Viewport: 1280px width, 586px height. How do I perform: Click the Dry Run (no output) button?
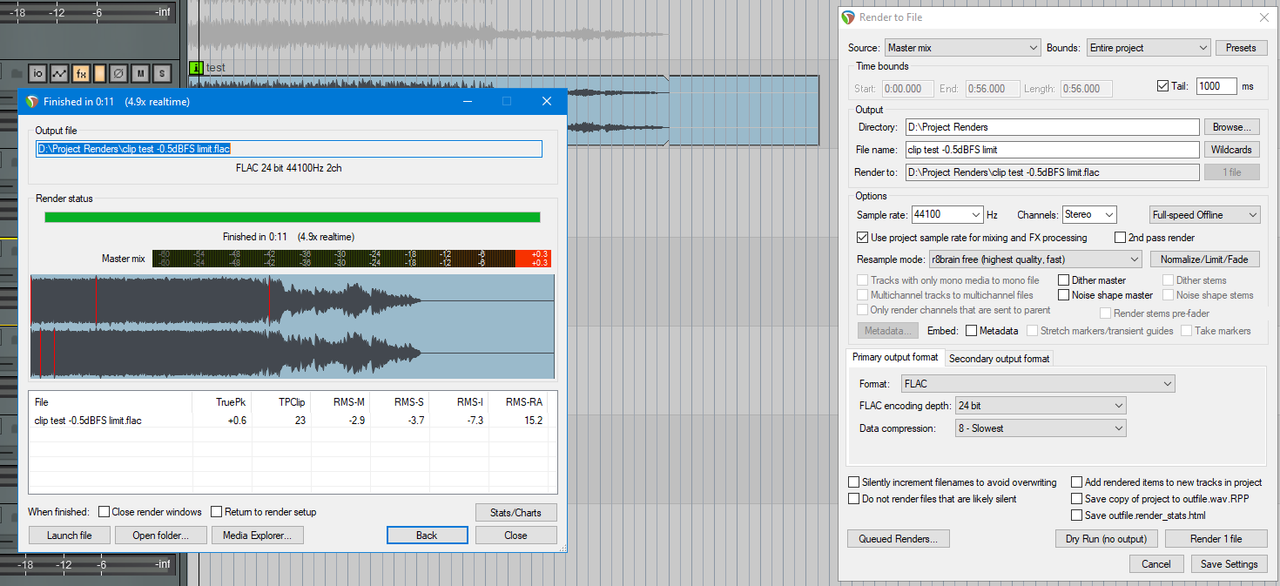1106,539
